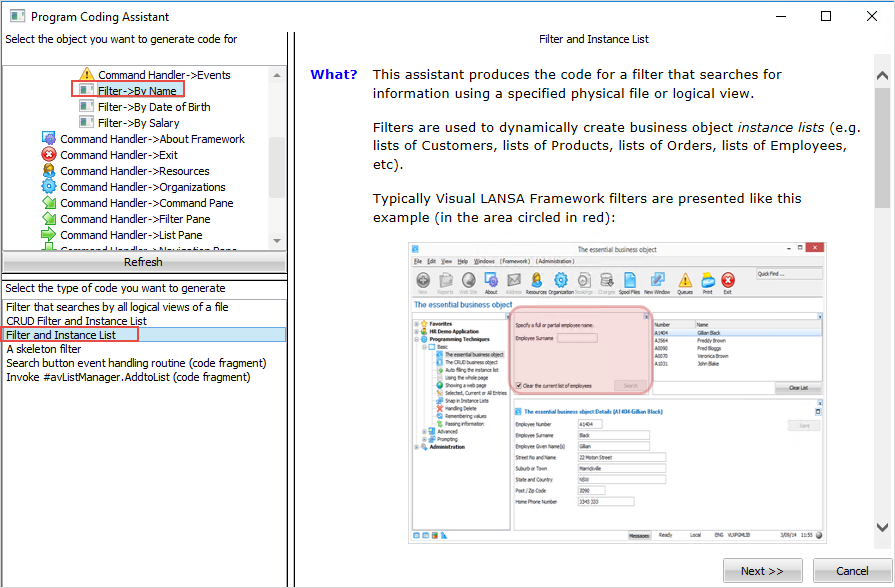Click the warning icon beside Command Handler->Events
Screen dimensions: 895x588
86,74
